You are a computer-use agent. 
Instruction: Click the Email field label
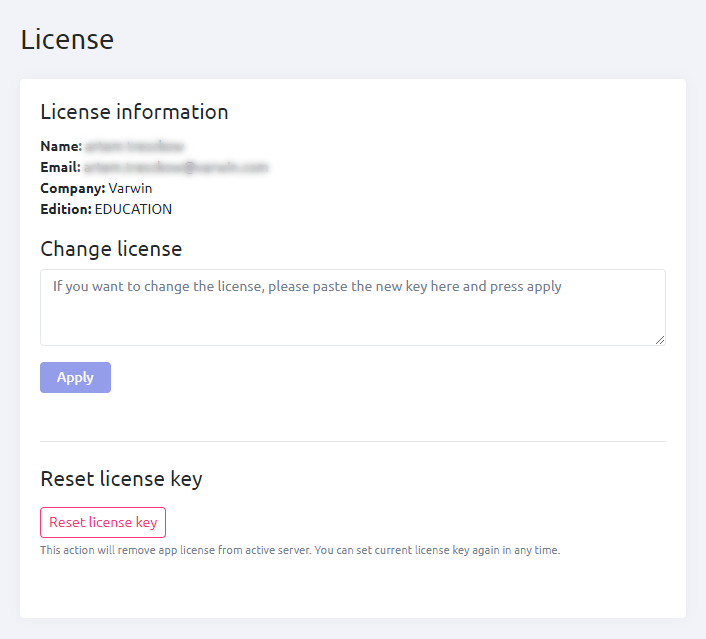[x=60, y=167]
